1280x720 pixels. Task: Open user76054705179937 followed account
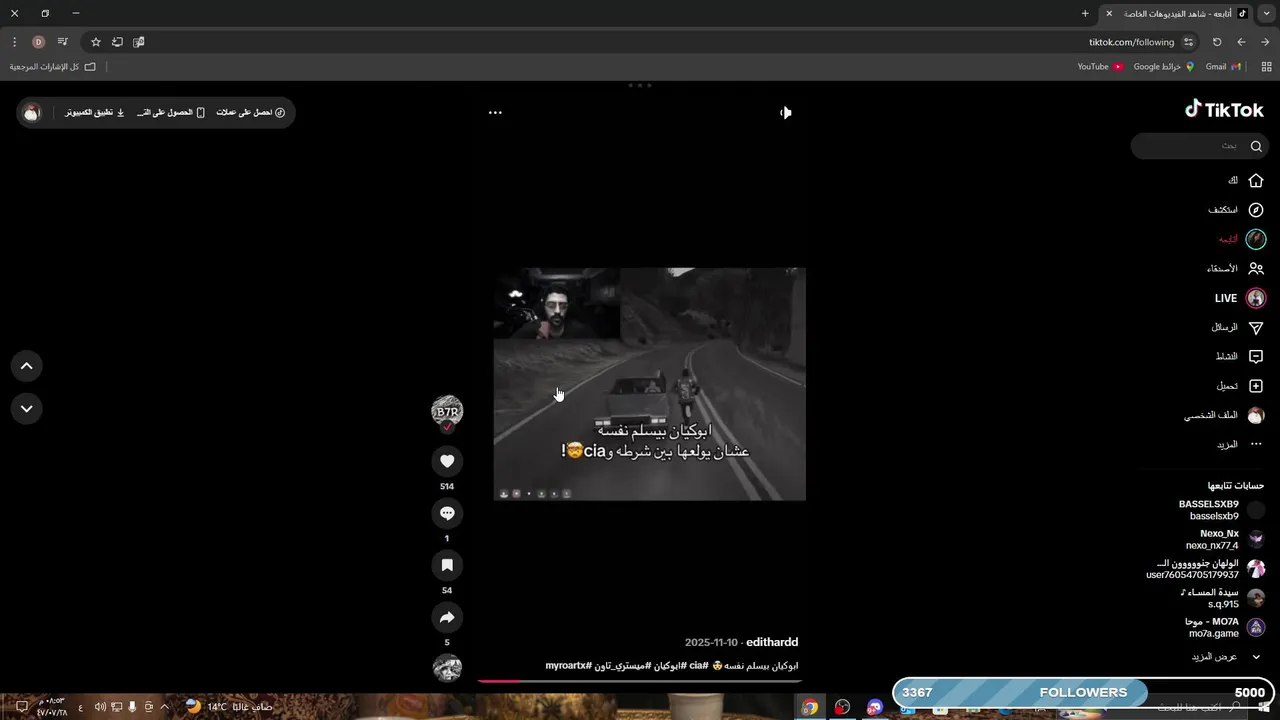[1205, 569]
